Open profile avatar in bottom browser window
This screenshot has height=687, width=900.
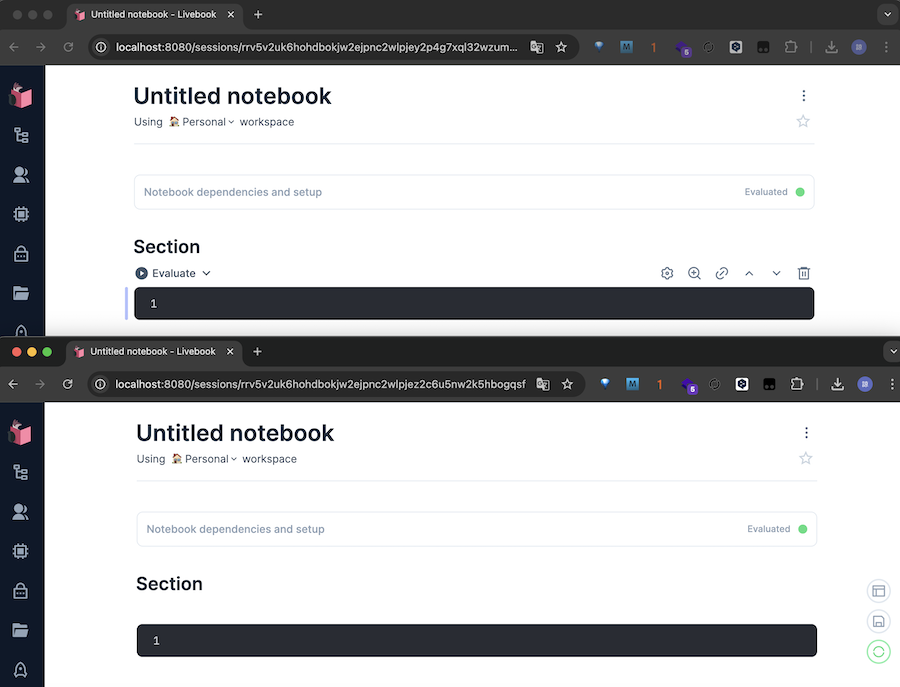[865, 384]
